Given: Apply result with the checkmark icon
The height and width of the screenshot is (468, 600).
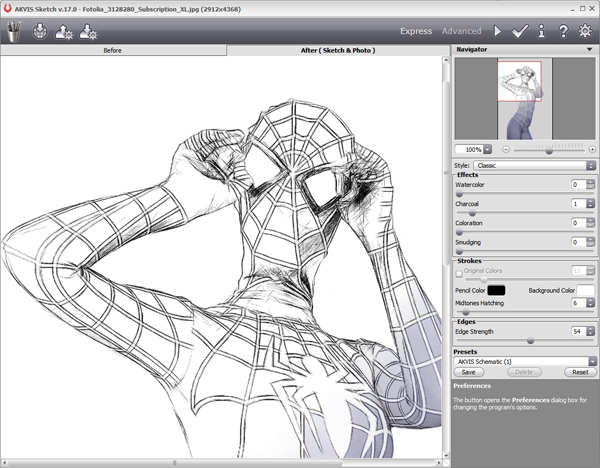Looking at the screenshot, I should [520, 31].
